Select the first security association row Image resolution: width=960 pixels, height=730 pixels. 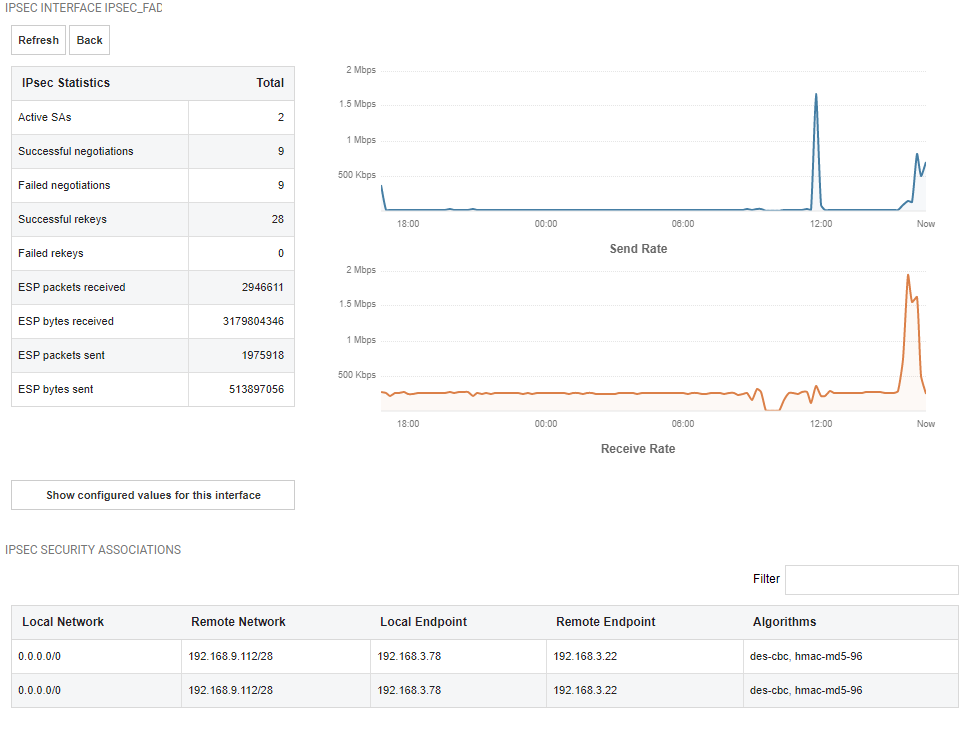pos(484,657)
